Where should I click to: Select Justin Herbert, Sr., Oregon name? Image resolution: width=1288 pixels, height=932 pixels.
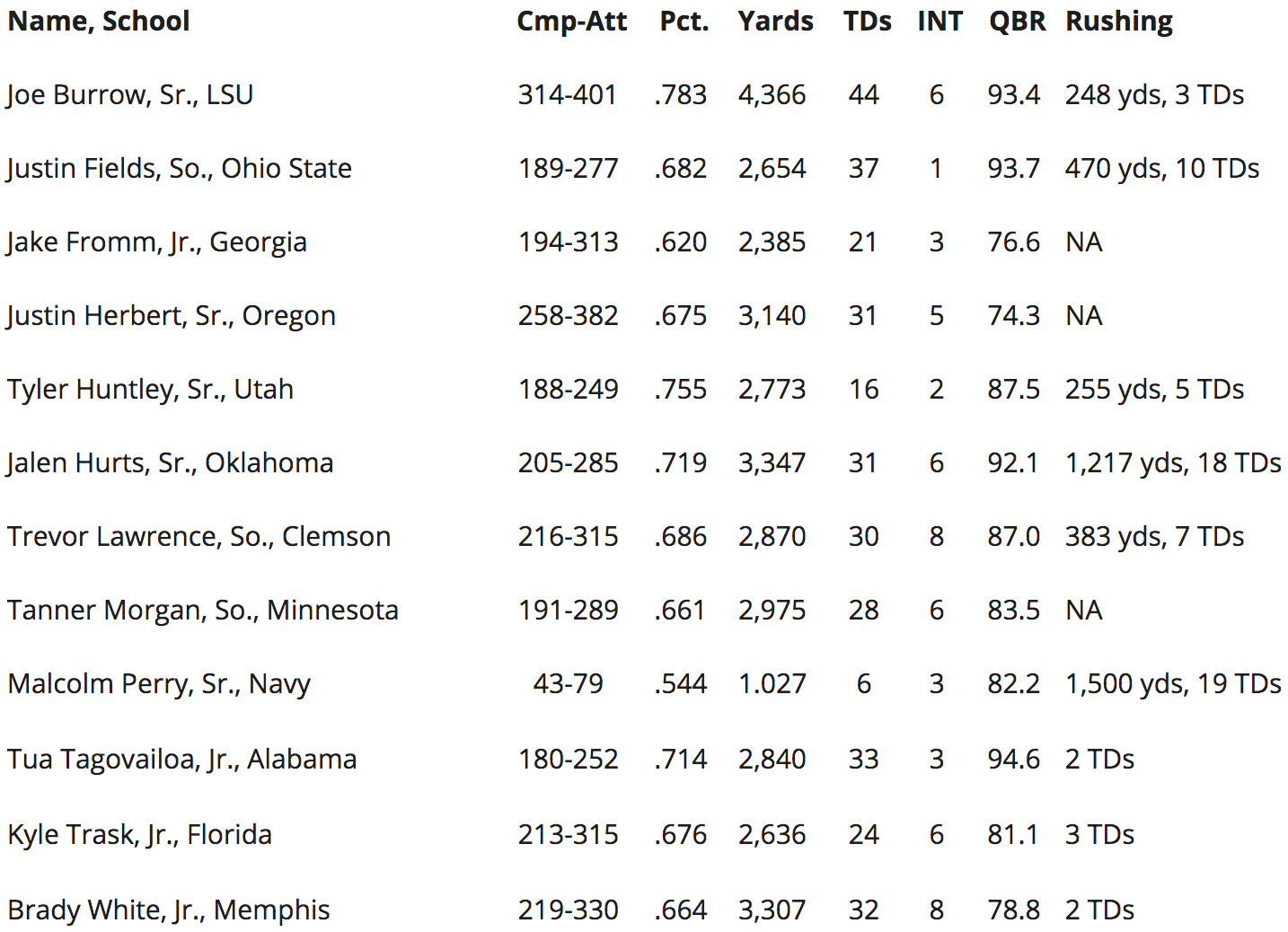click(171, 315)
